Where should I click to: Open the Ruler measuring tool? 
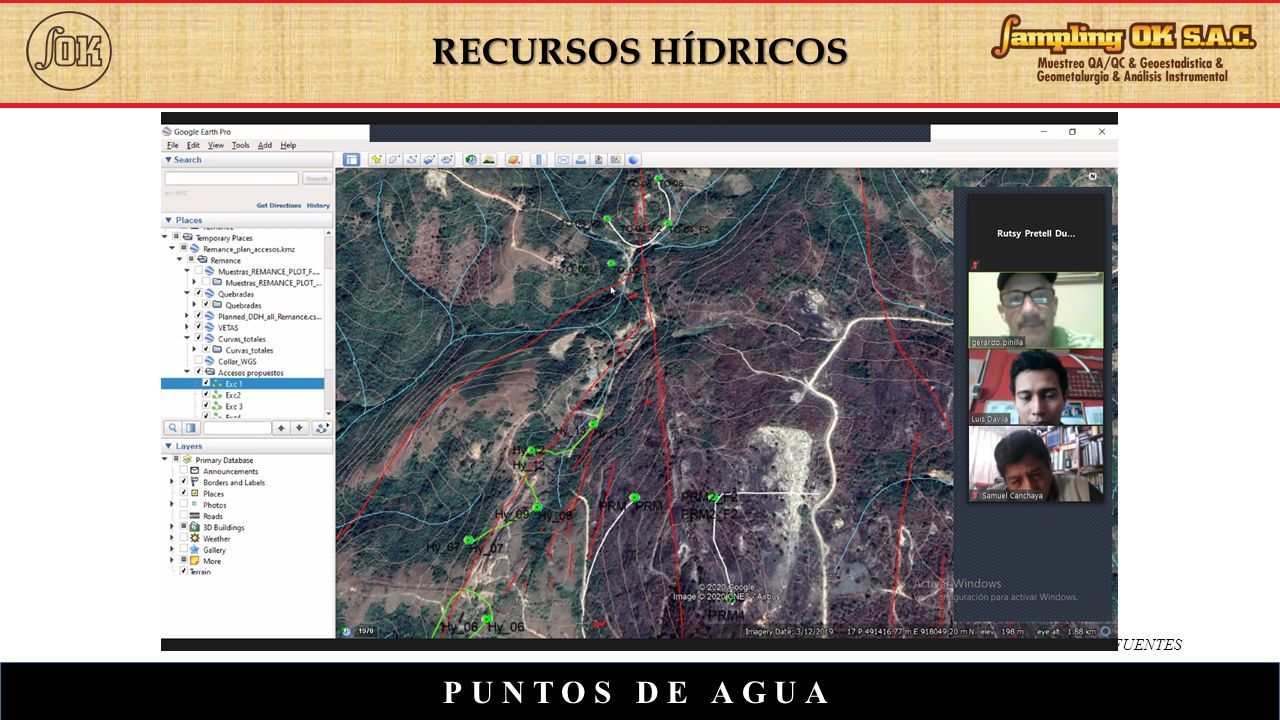click(x=539, y=159)
